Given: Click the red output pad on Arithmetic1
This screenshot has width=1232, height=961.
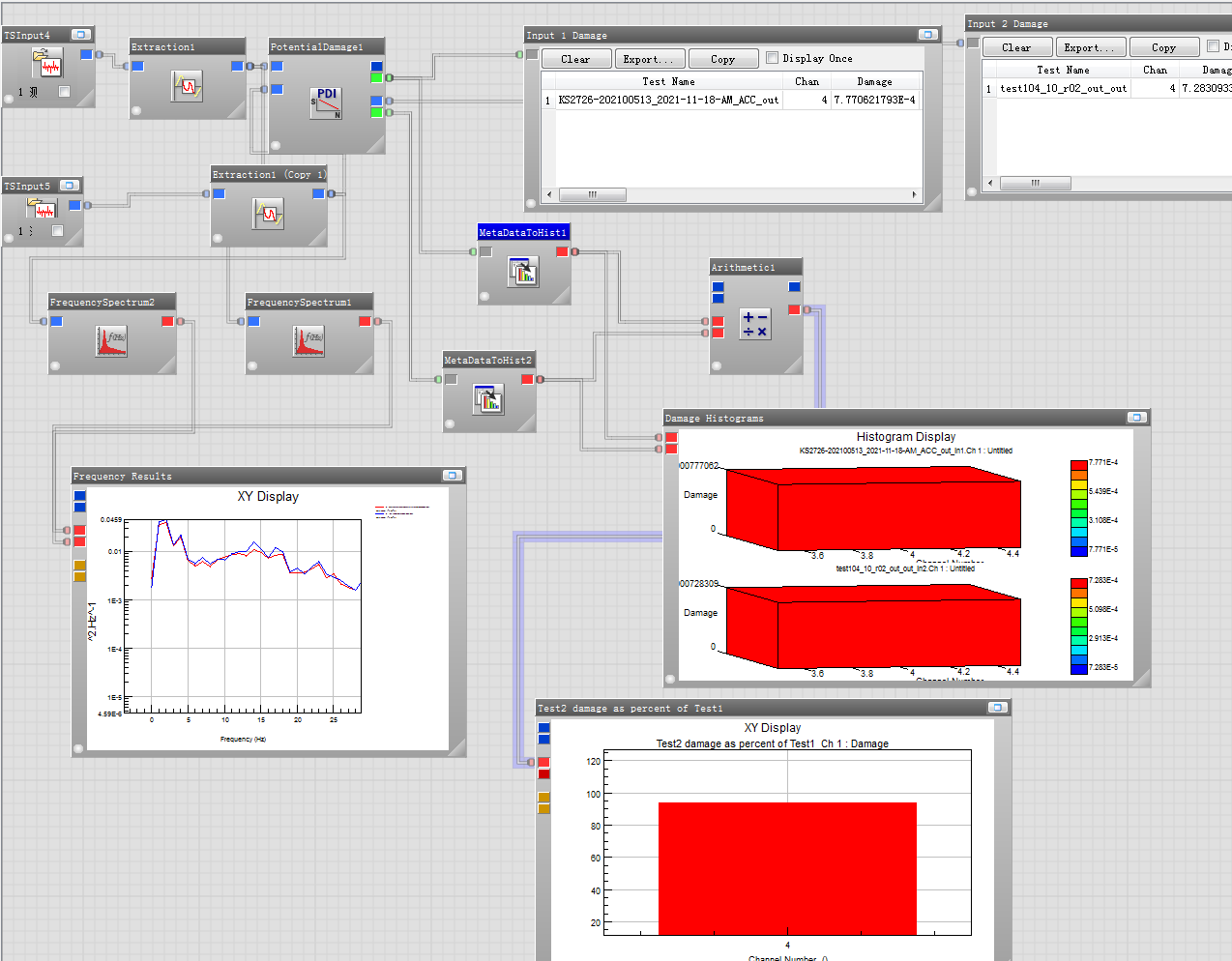Looking at the screenshot, I should (x=794, y=309).
